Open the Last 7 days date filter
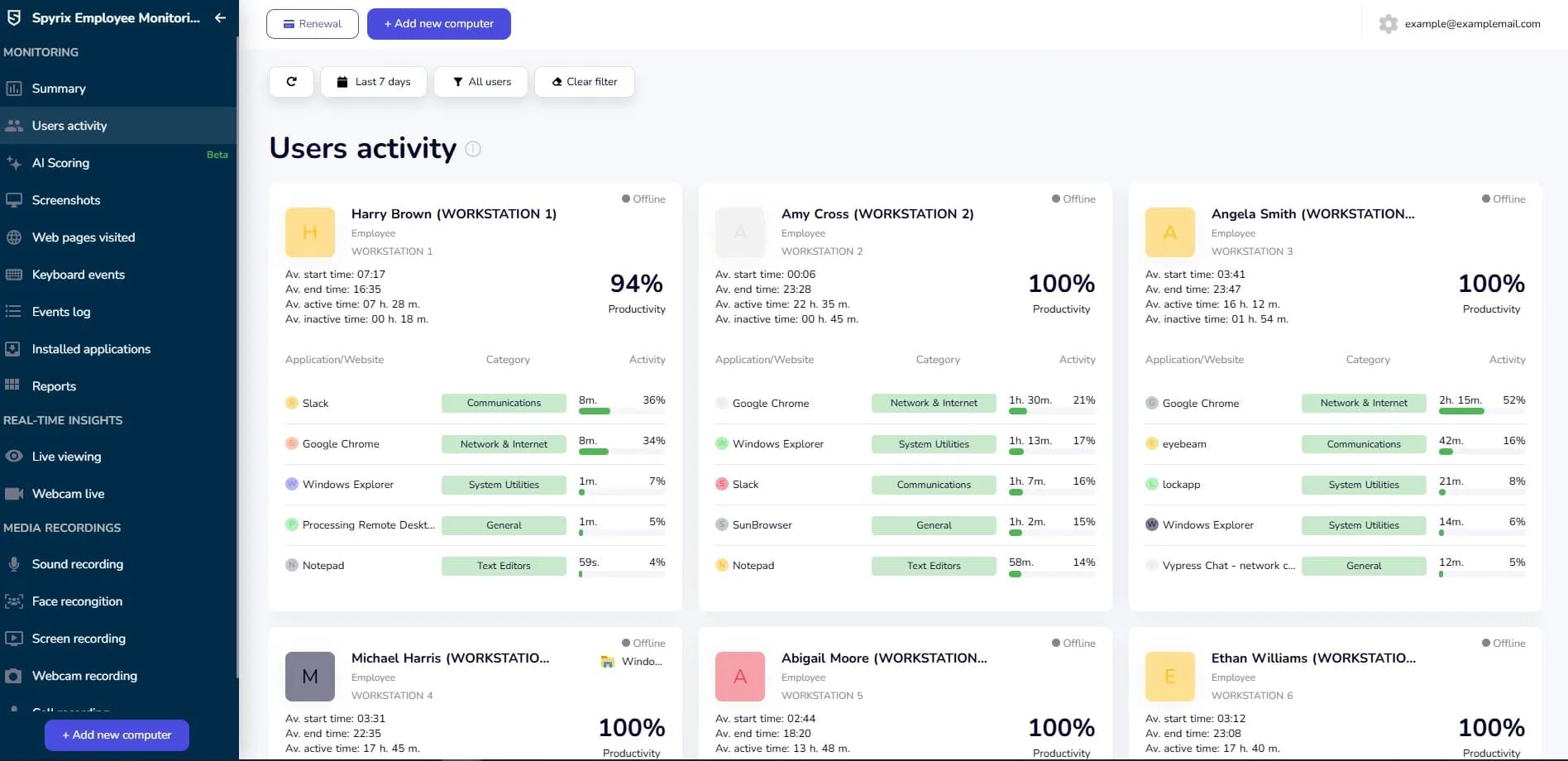1568x761 pixels. click(374, 82)
